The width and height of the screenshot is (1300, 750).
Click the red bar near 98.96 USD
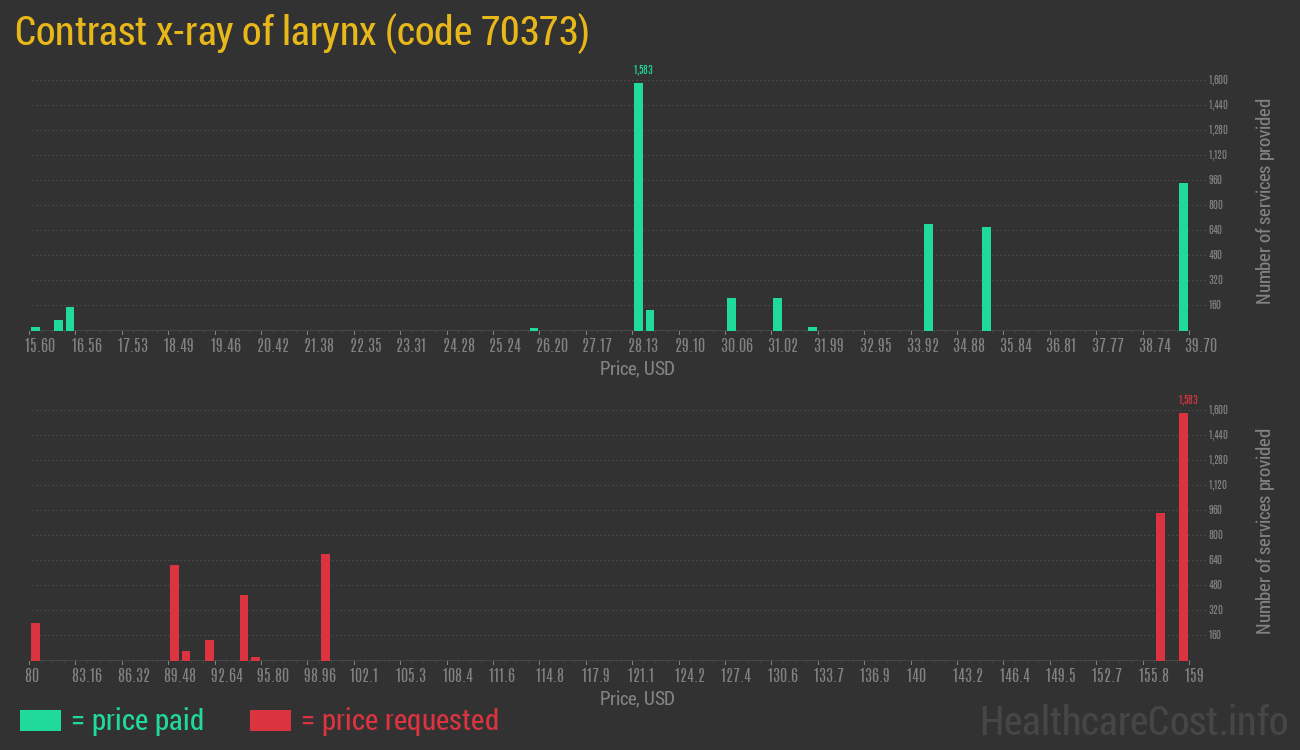point(325,607)
